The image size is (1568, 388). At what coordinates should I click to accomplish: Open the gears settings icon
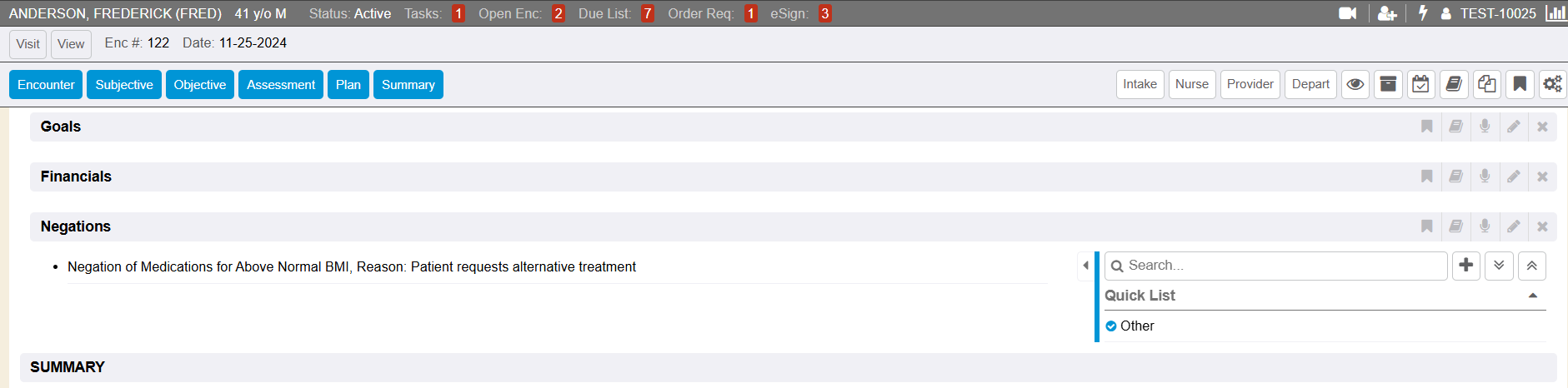tap(1552, 84)
